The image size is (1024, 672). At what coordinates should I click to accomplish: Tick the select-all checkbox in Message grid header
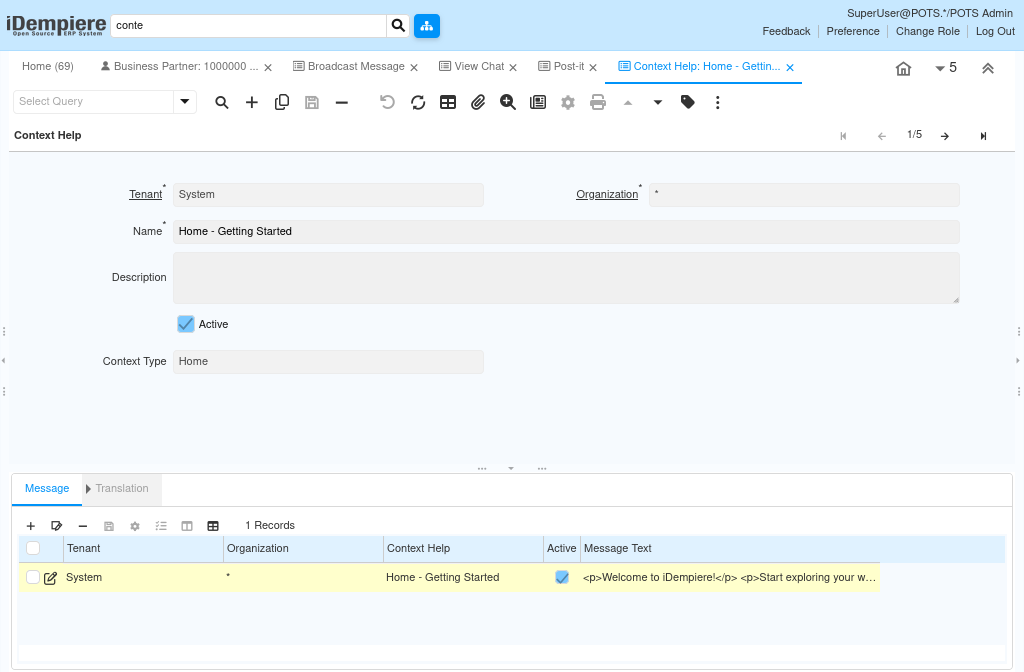coord(33,548)
